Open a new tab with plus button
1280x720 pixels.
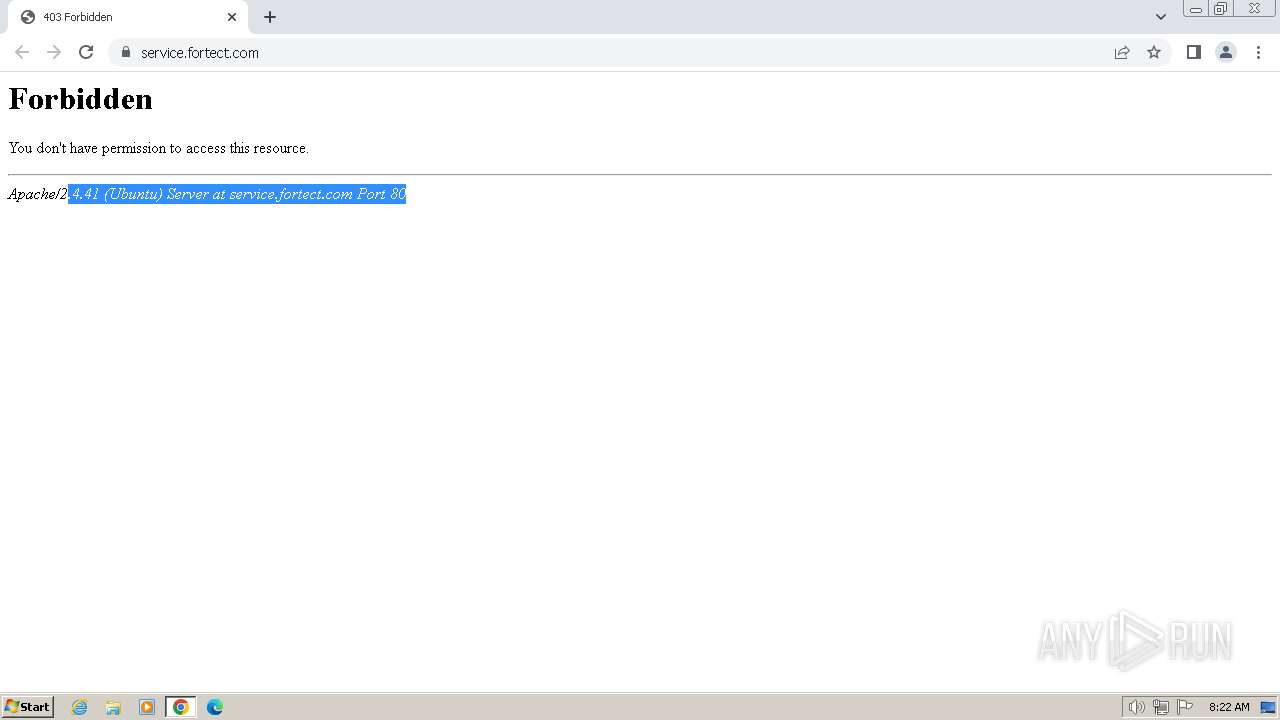point(270,17)
